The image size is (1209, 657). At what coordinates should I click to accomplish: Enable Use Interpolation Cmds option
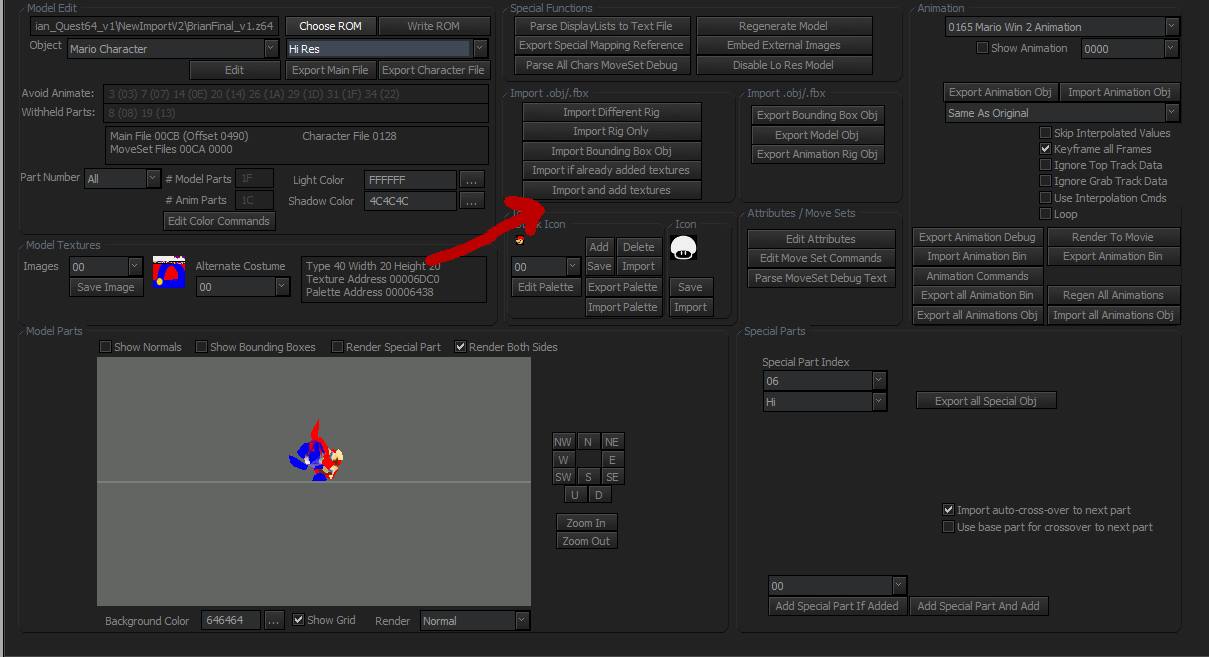(x=1046, y=198)
